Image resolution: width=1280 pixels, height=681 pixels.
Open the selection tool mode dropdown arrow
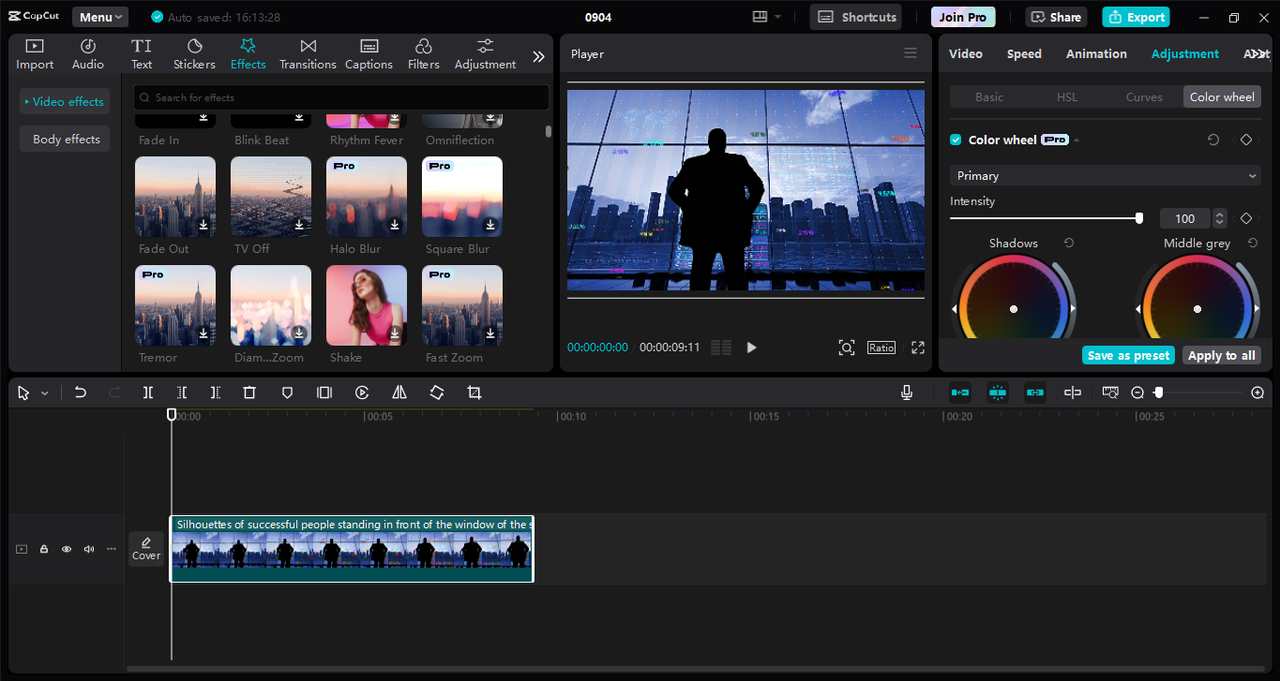coord(45,394)
